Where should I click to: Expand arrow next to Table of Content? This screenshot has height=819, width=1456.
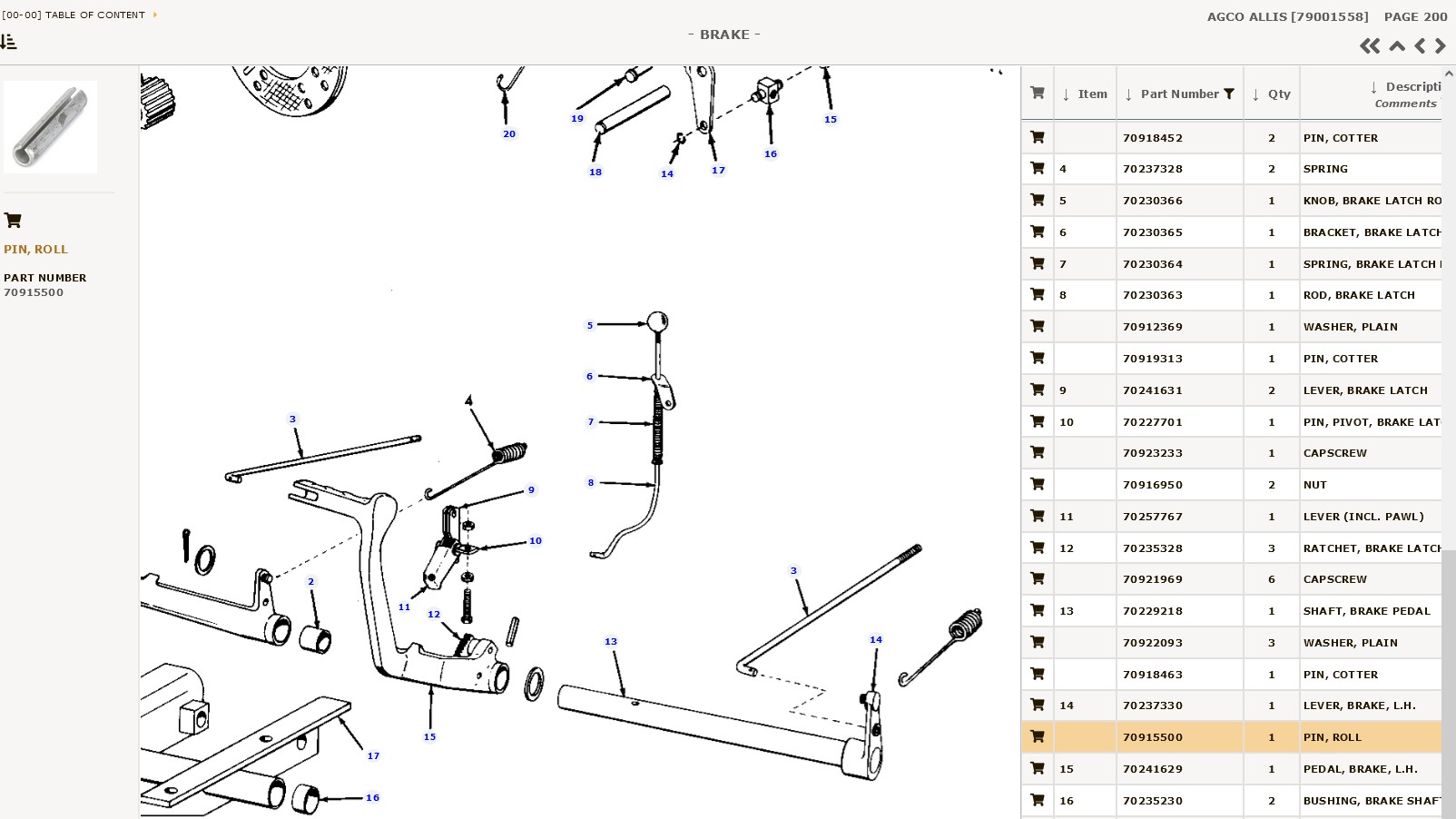pos(155,15)
